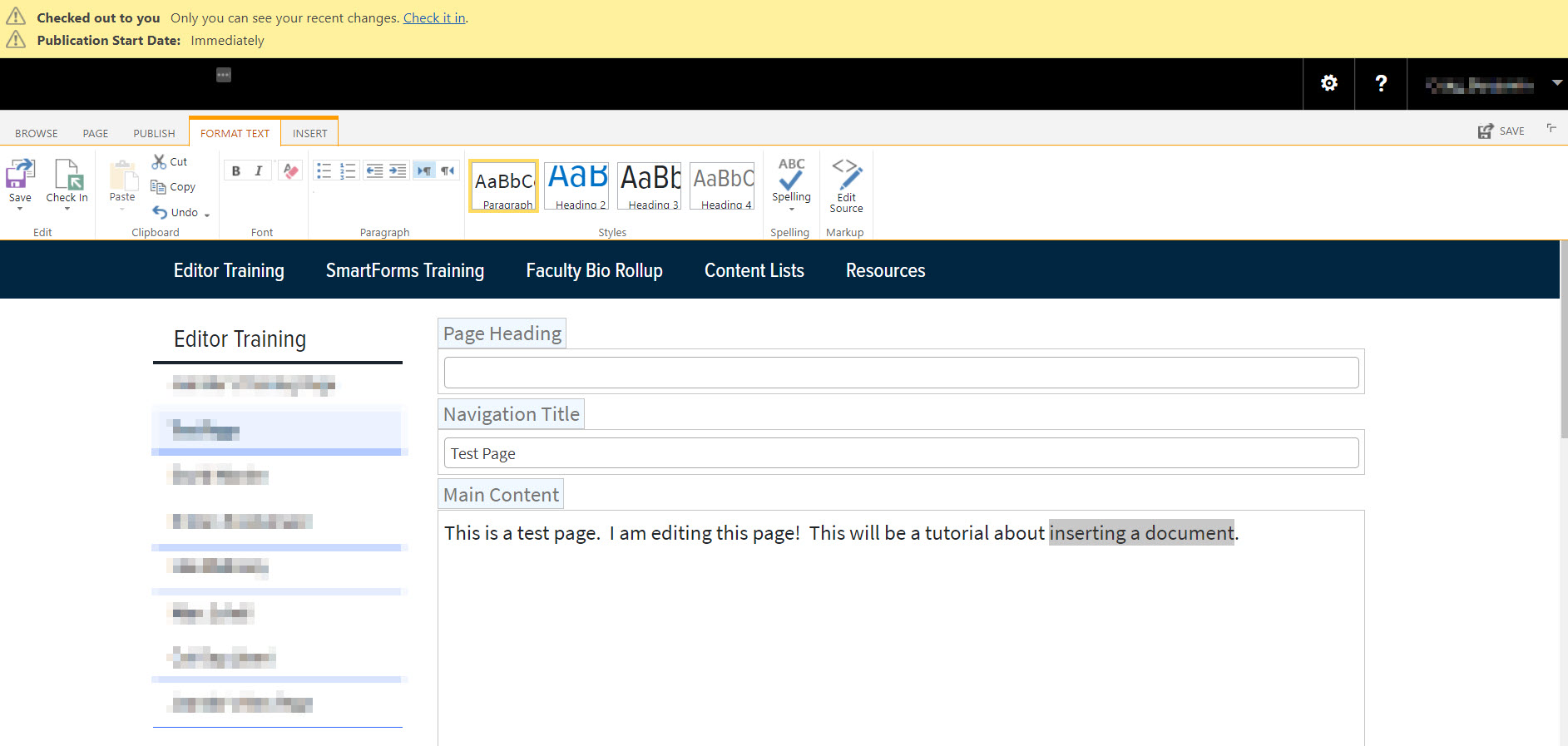Apply the Heading 2 style
The height and width of the screenshot is (746, 1568).
pyautogui.click(x=577, y=185)
